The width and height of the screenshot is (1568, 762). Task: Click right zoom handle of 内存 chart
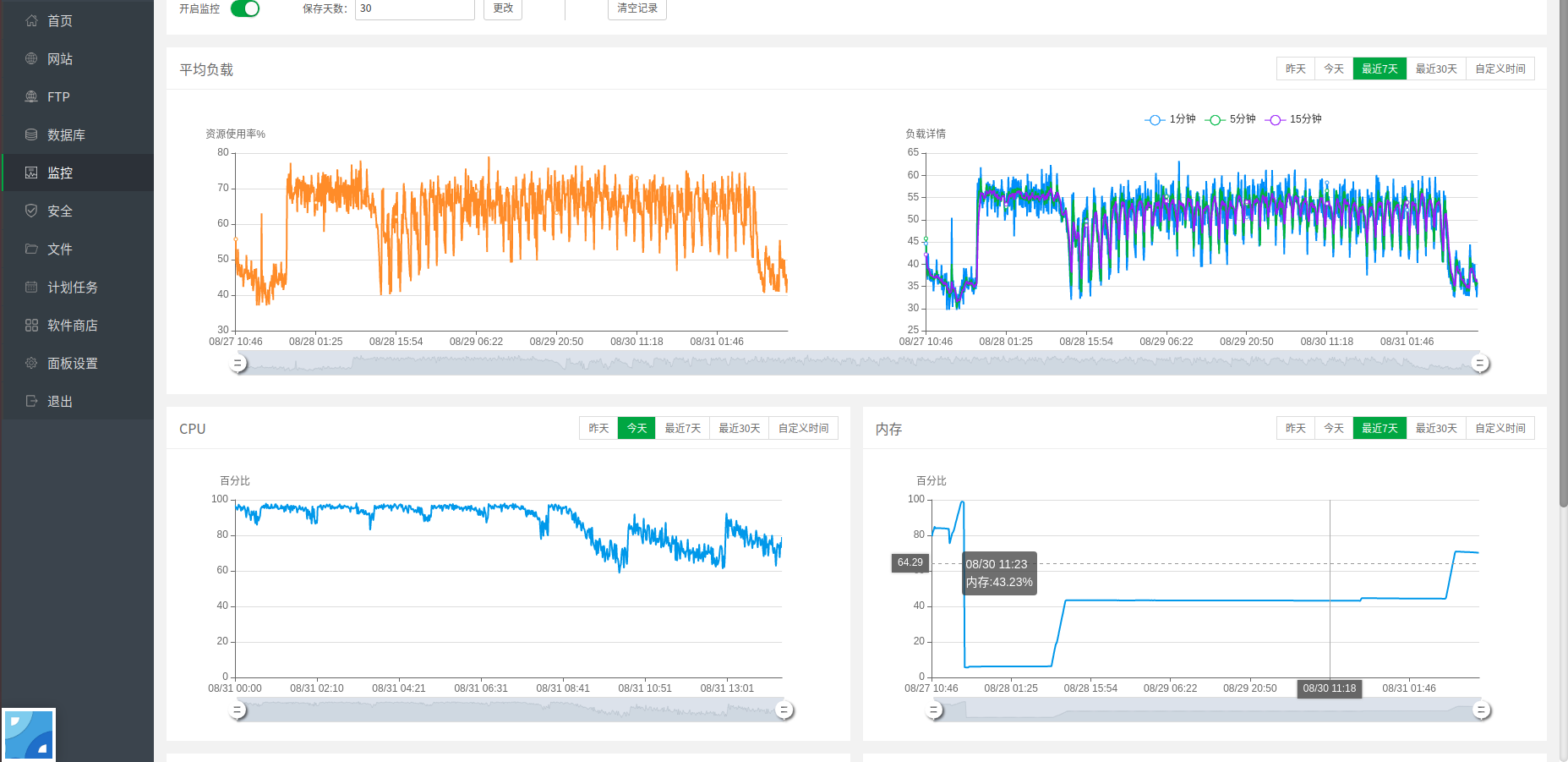[1481, 710]
